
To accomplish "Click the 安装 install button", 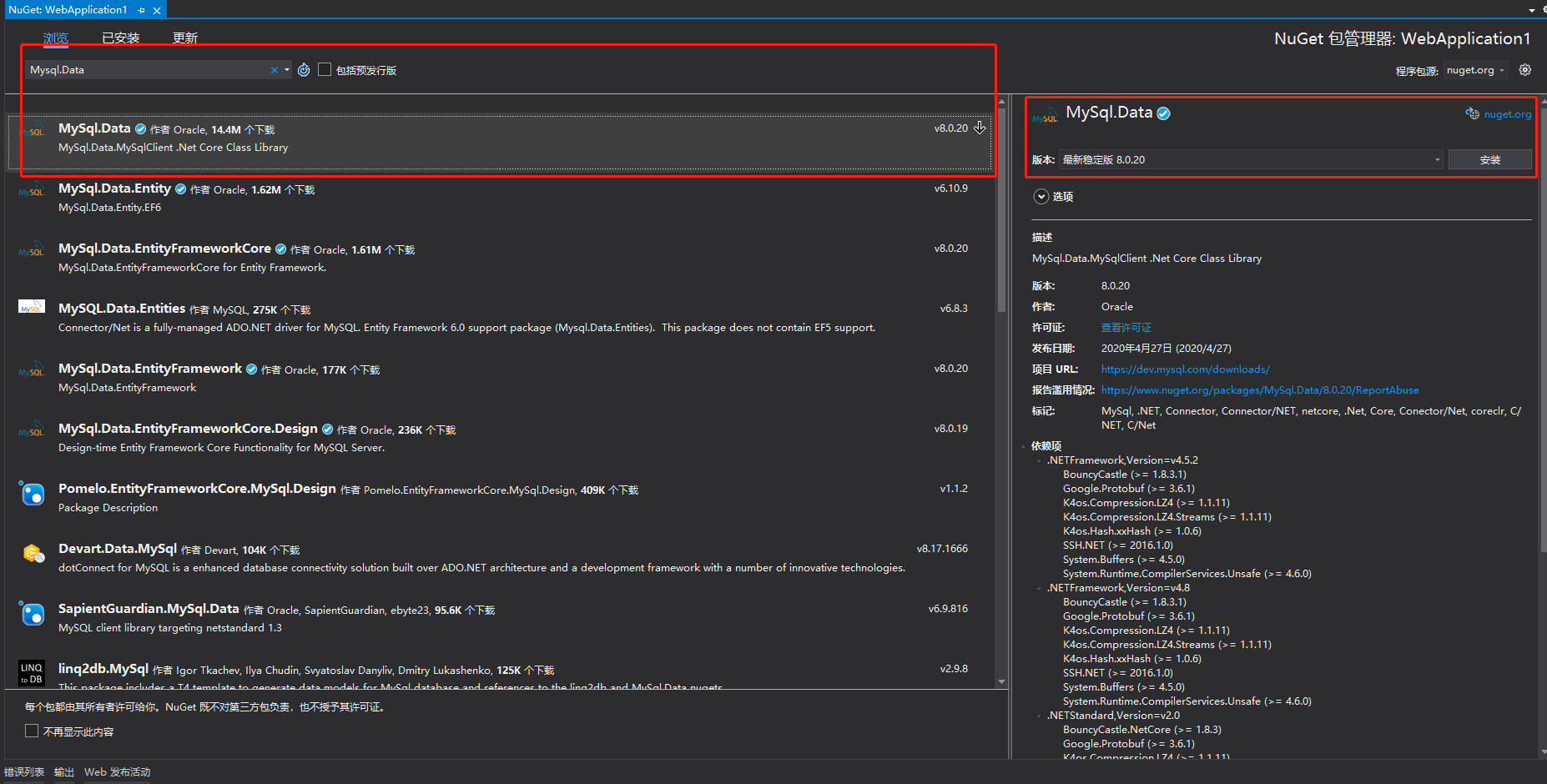I will click(1490, 159).
